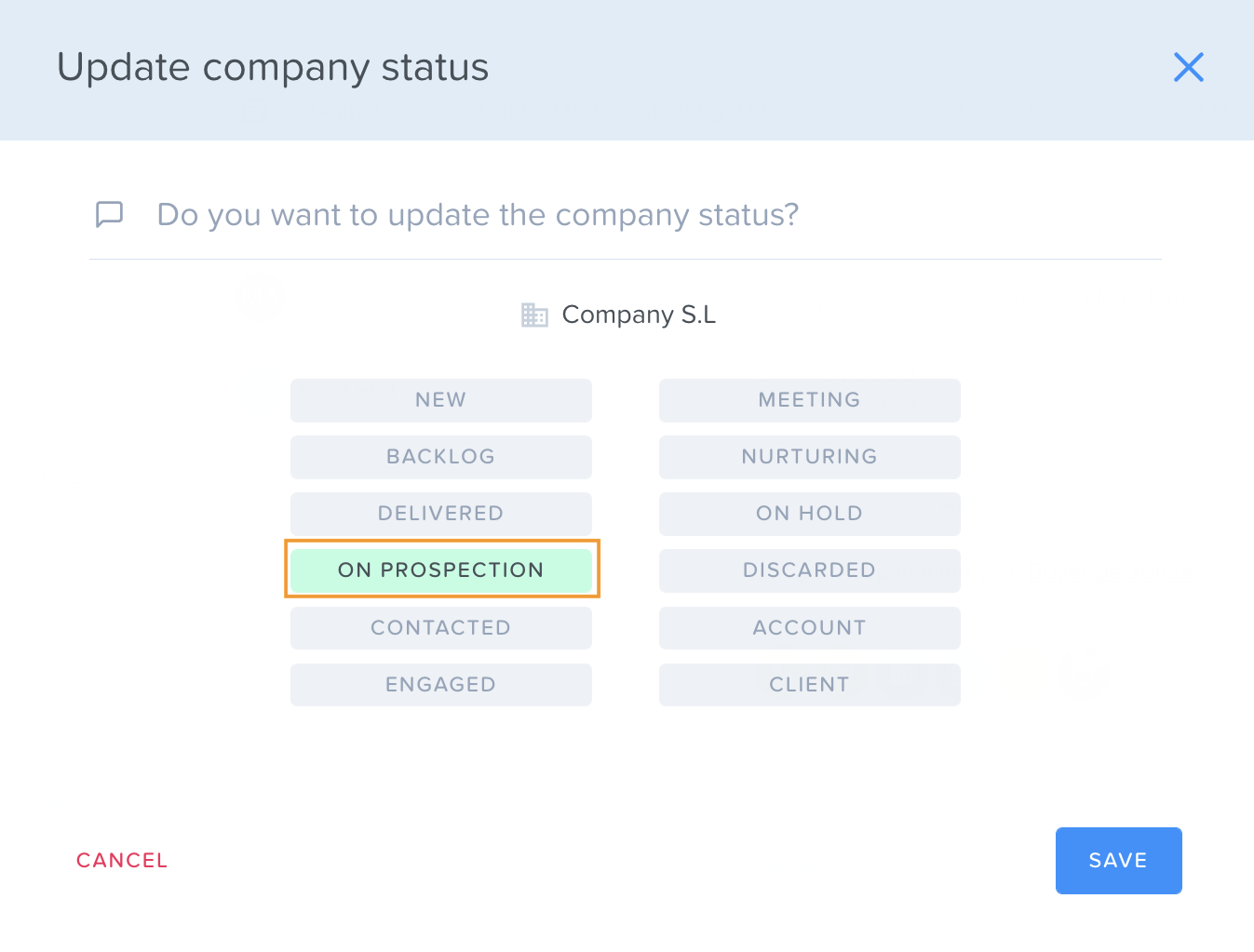
Task: Click the status update question text
Action: (x=478, y=215)
